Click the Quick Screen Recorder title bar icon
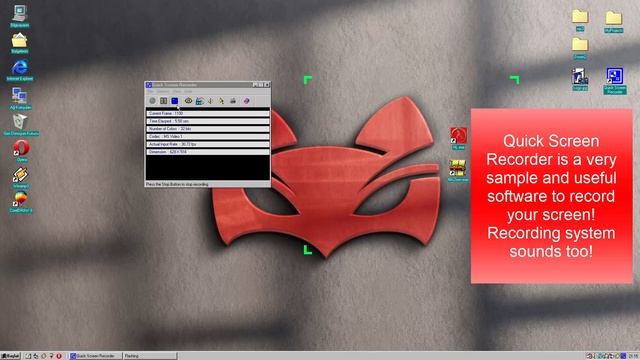The width and height of the screenshot is (640, 360). [149, 85]
